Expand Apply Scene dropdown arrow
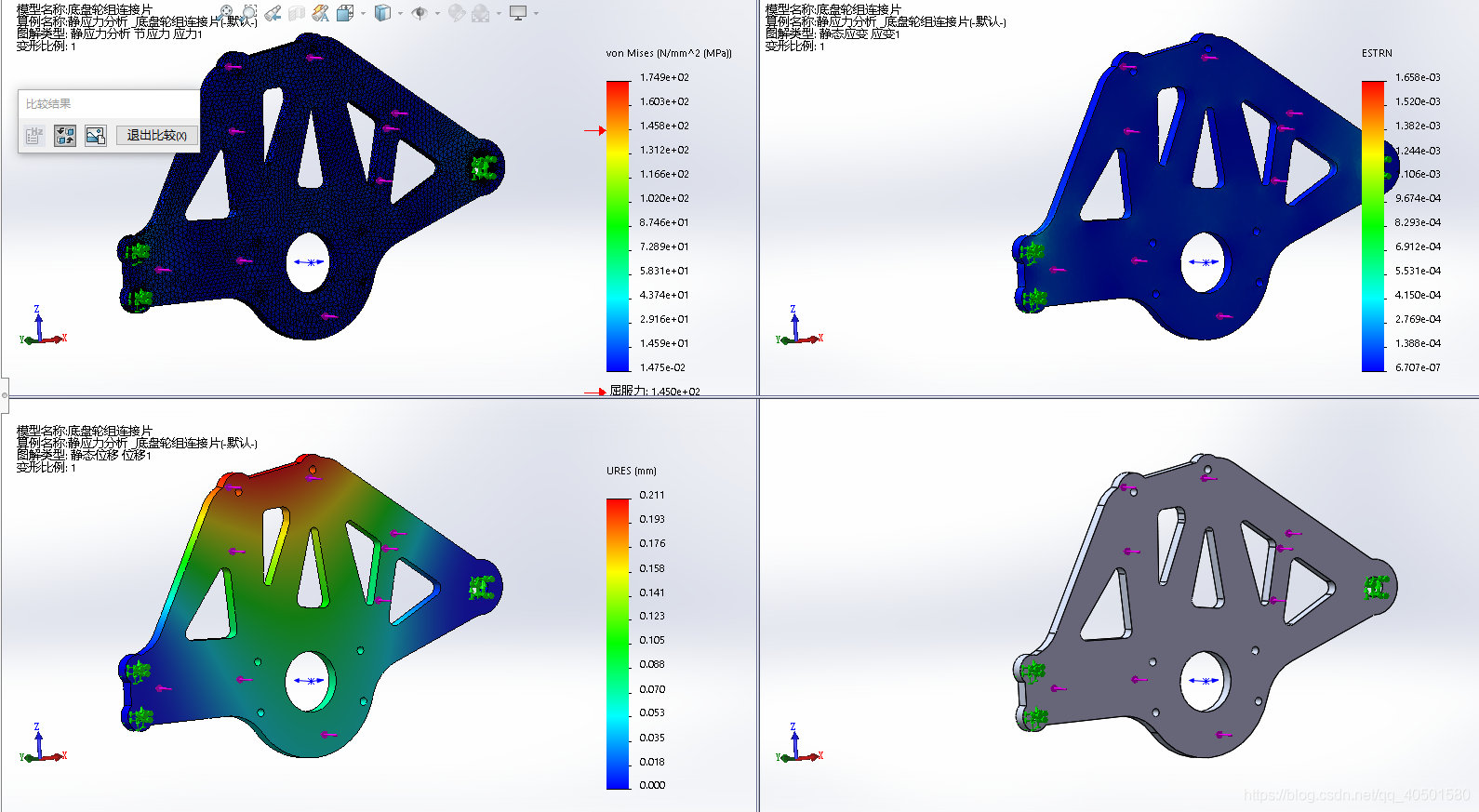 pyautogui.click(x=499, y=13)
